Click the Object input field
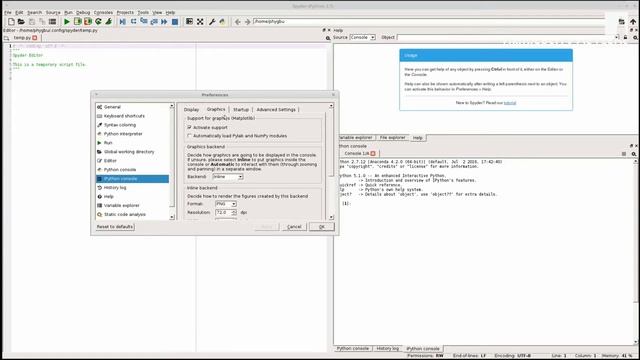 click(505, 37)
